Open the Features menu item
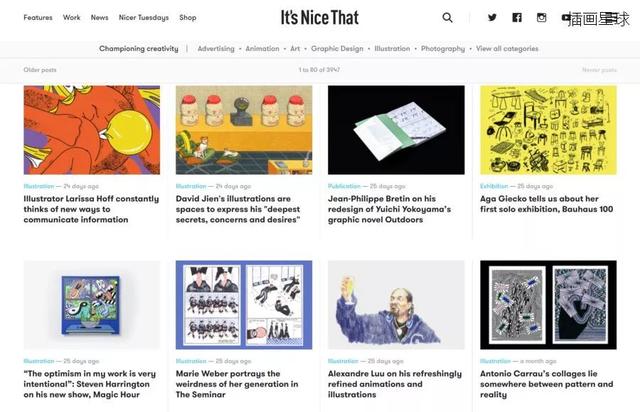 pos(38,18)
